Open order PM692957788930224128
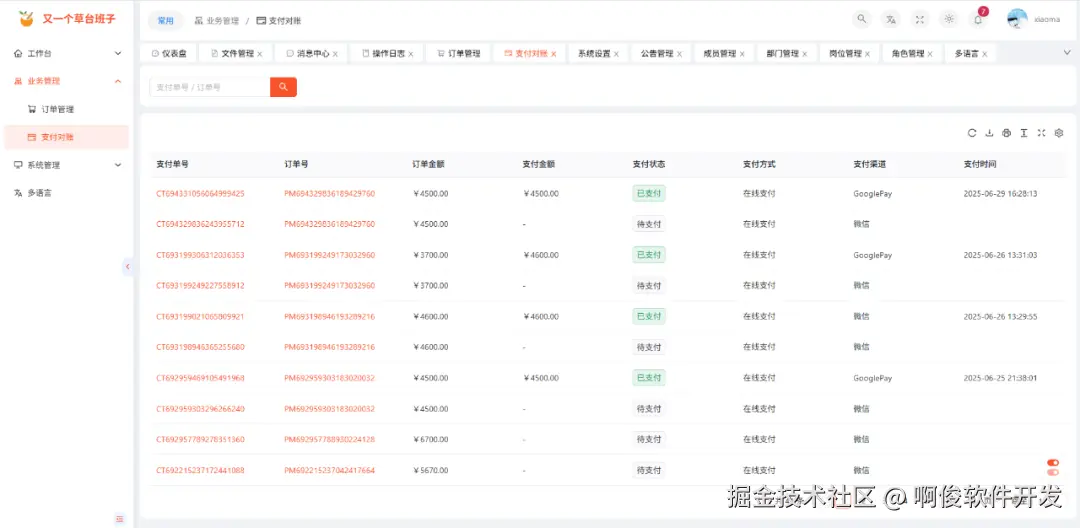The height and width of the screenshot is (528, 1080). [x=329, y=439]
